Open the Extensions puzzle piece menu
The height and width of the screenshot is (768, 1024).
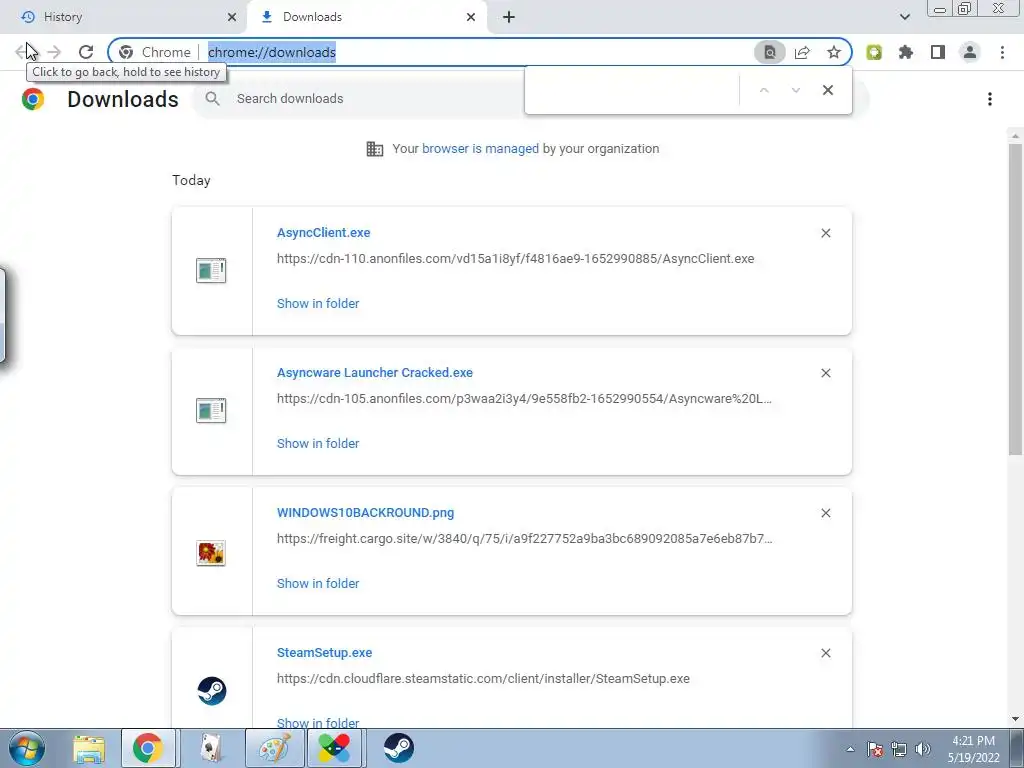906,52
